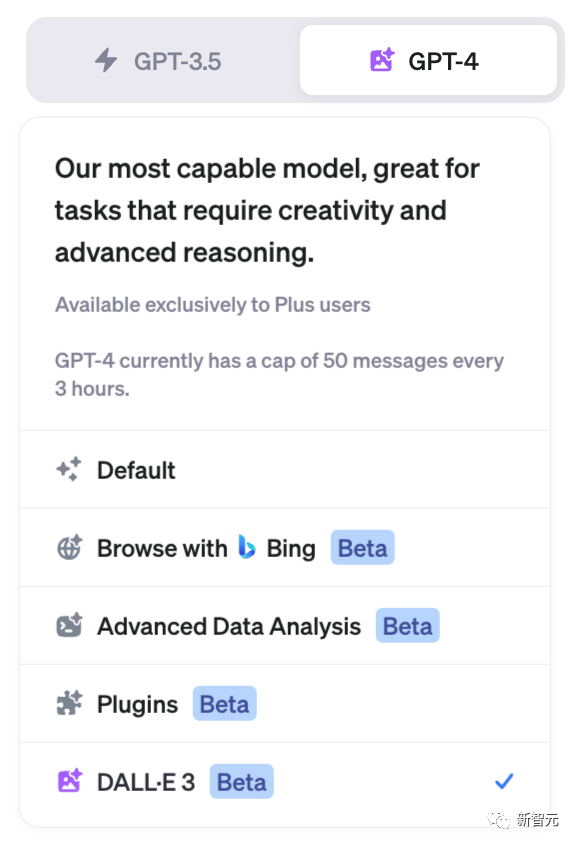The width and height of the screenshot is (577, 845).
Task: Choose the Default GPT-4 mode
Action: coord(284,469)
